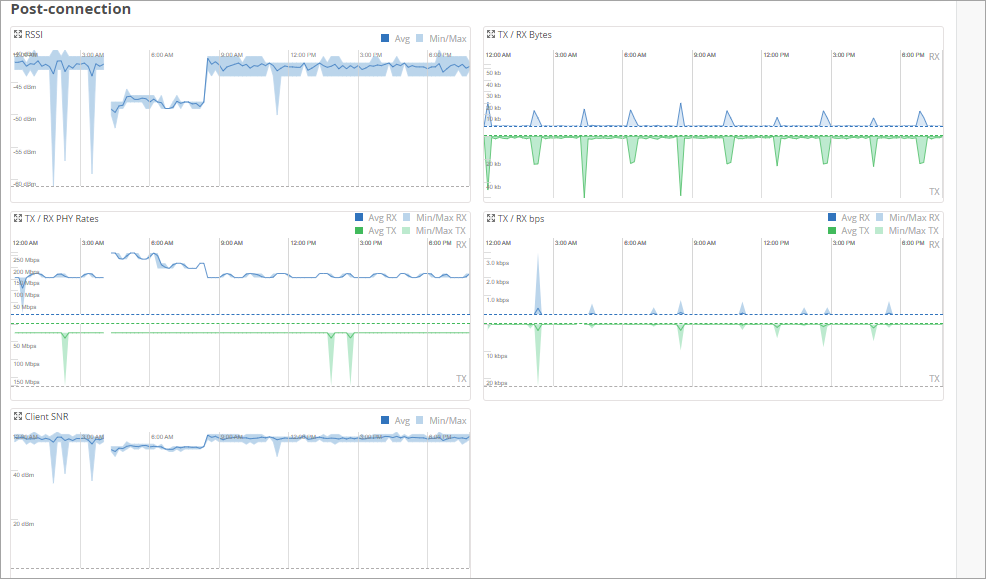Screen dimensions: 986x579
Task: Click the Post-connection section heading
Action: pyautogui.click(x=71, y=9)
